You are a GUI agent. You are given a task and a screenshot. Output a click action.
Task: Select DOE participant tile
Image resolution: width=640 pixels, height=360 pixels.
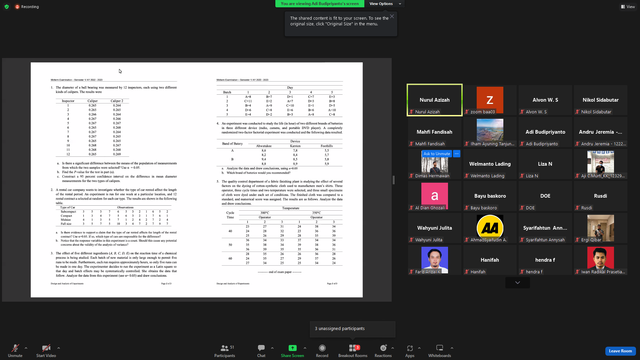tap(545, 196)
